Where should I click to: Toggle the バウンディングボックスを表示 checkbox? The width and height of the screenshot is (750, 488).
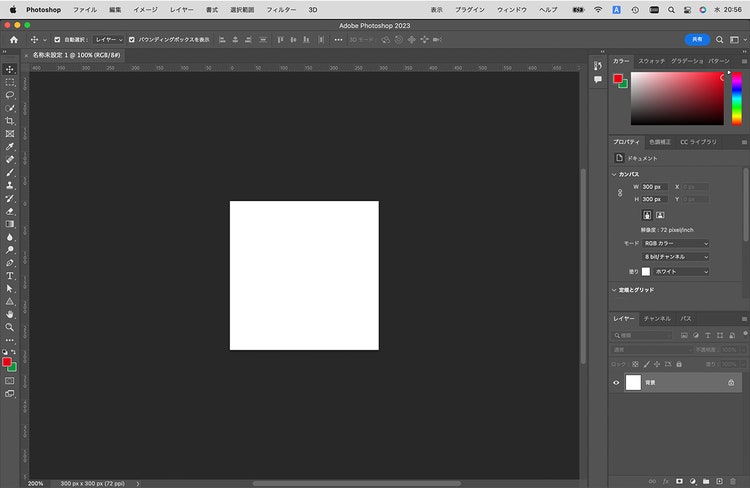click(132, 40)
